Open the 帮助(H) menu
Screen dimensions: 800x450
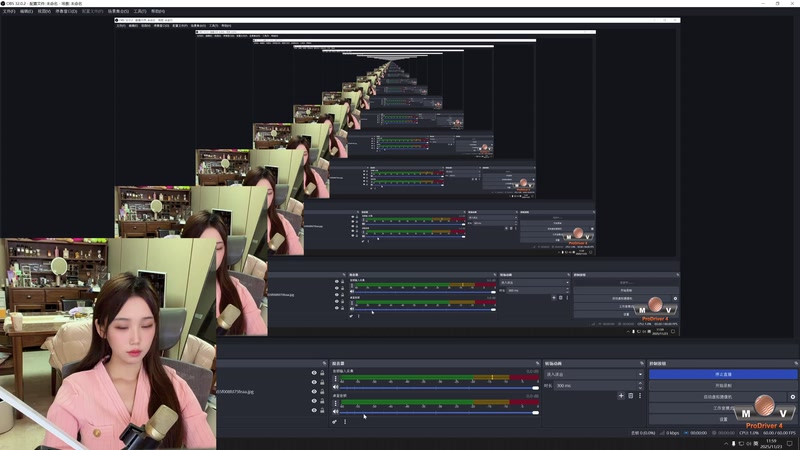[158, 11]
